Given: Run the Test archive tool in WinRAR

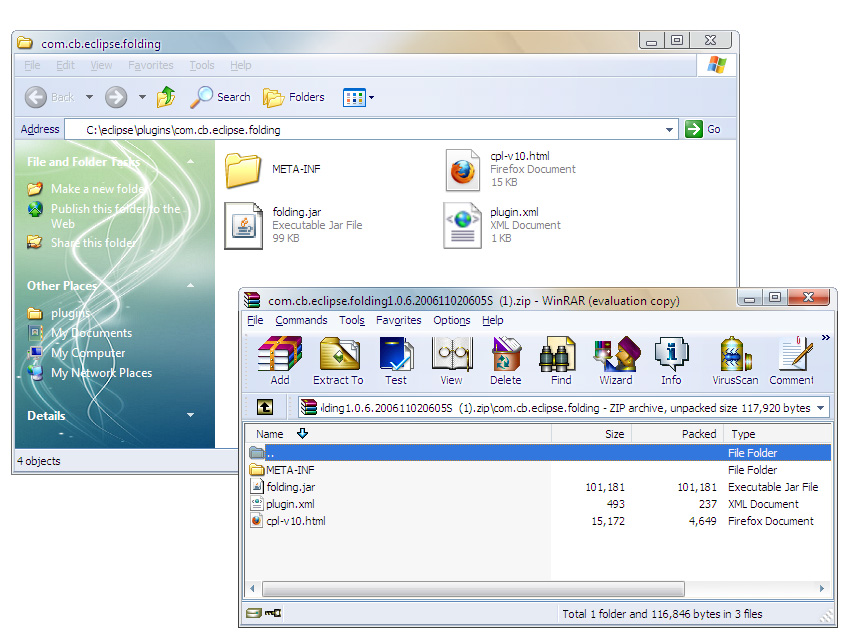Looking at the screenshot, I should pos(396,360).
